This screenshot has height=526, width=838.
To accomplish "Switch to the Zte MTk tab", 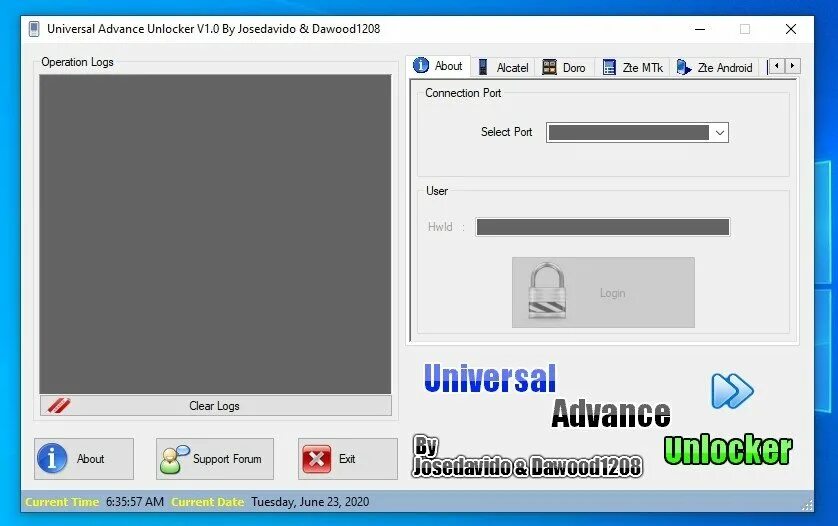I will (632, 67).
